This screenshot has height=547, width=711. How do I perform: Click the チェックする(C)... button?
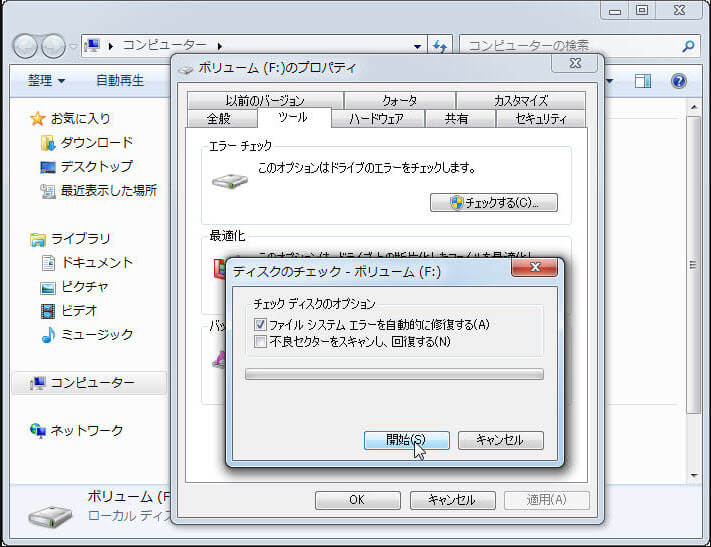click(494, 202)
